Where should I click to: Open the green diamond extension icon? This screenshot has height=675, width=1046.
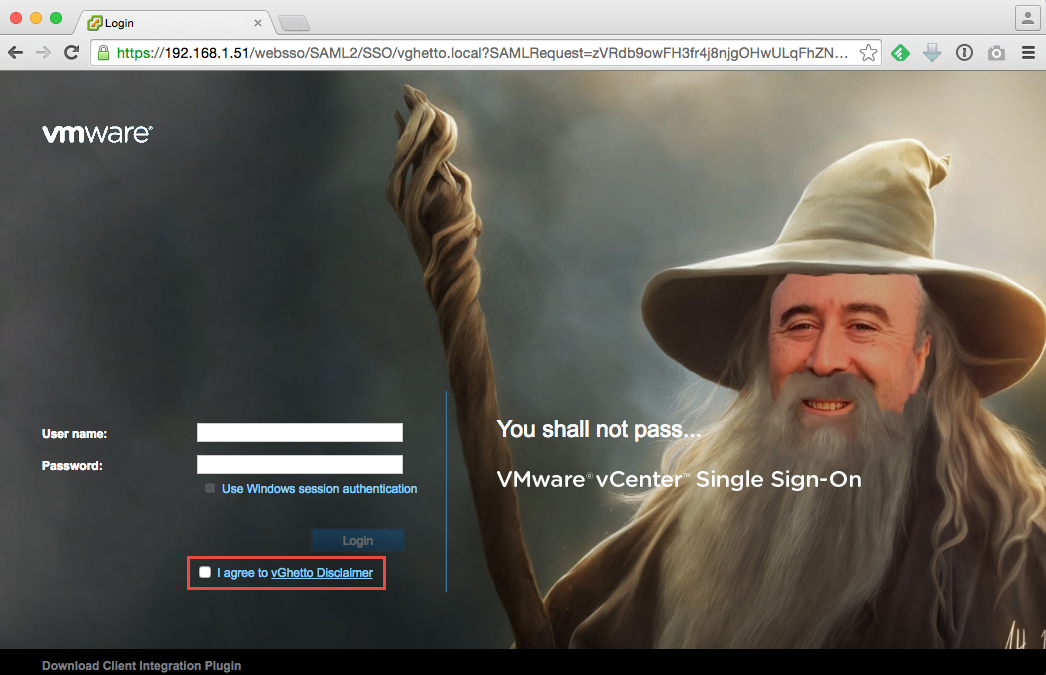pyautogui.click(x=900, y=53)
